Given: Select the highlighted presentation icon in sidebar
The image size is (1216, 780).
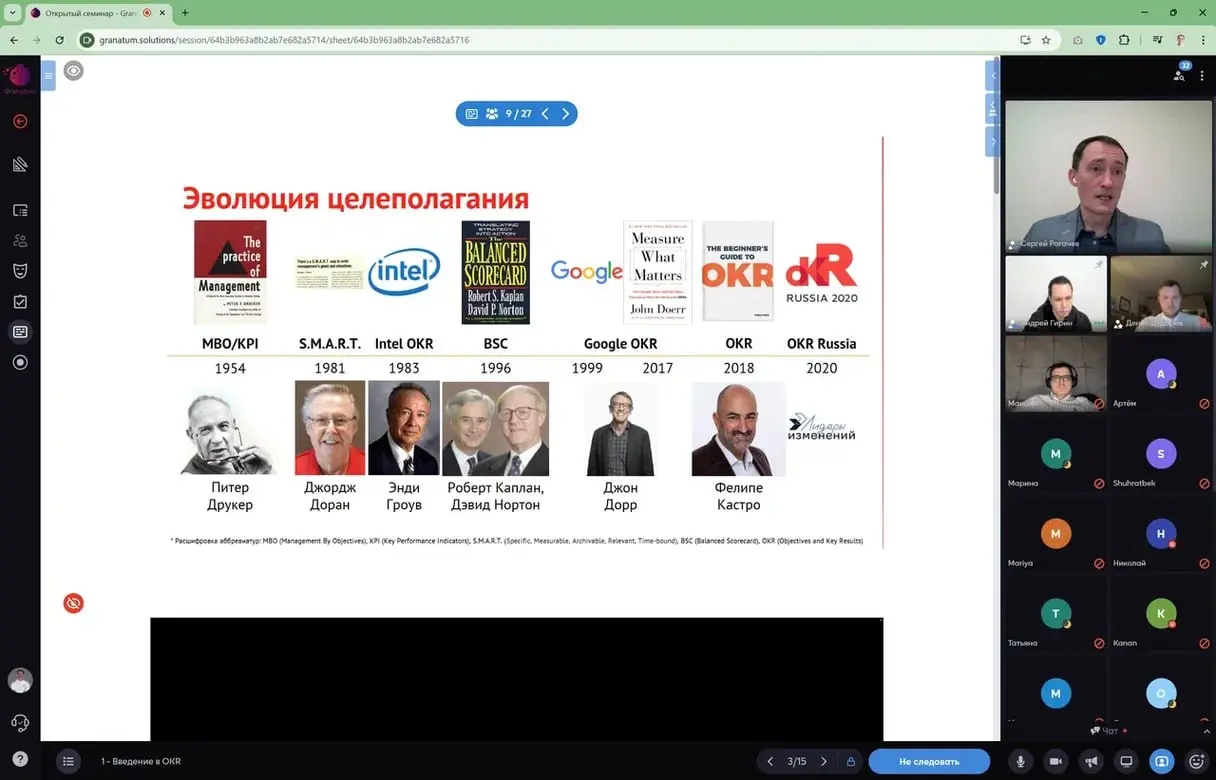Looking at the screenshot, I should 20,331.
